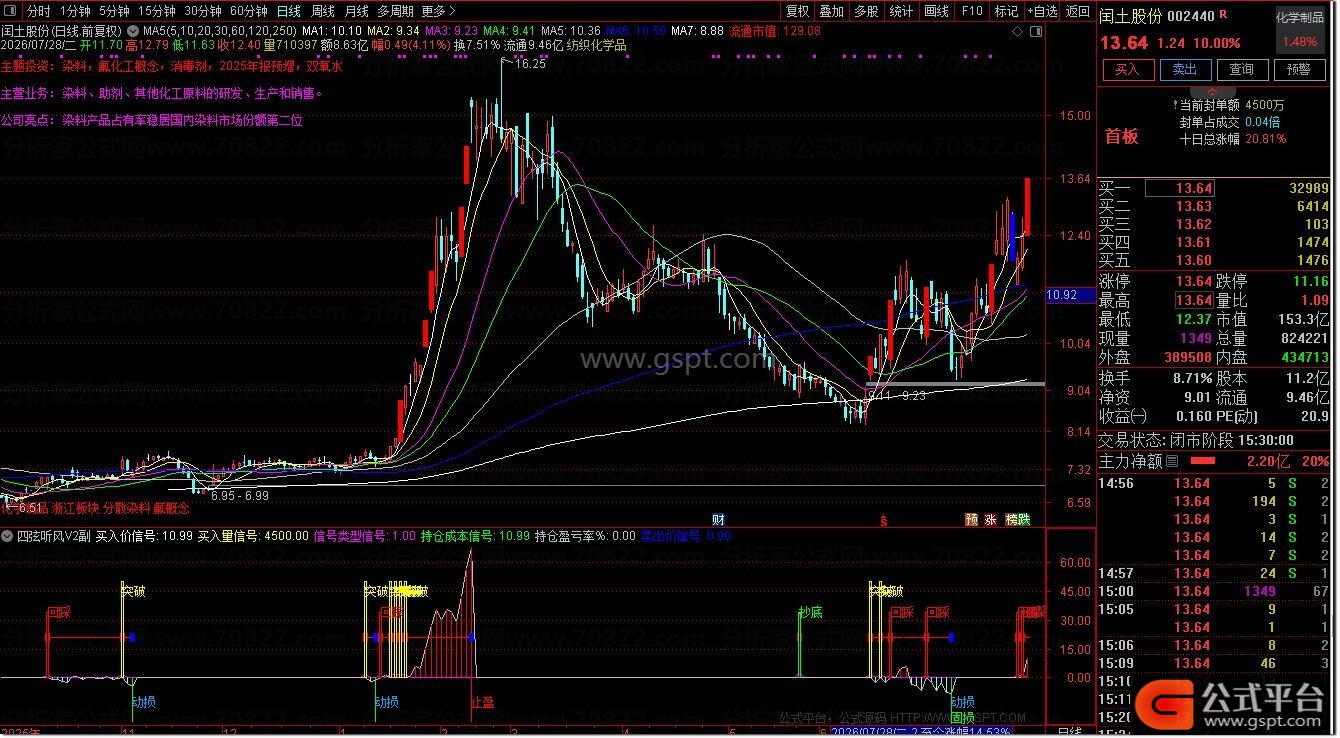
Task: Click the 公司亮点 description line
Action: coord(152,120)
